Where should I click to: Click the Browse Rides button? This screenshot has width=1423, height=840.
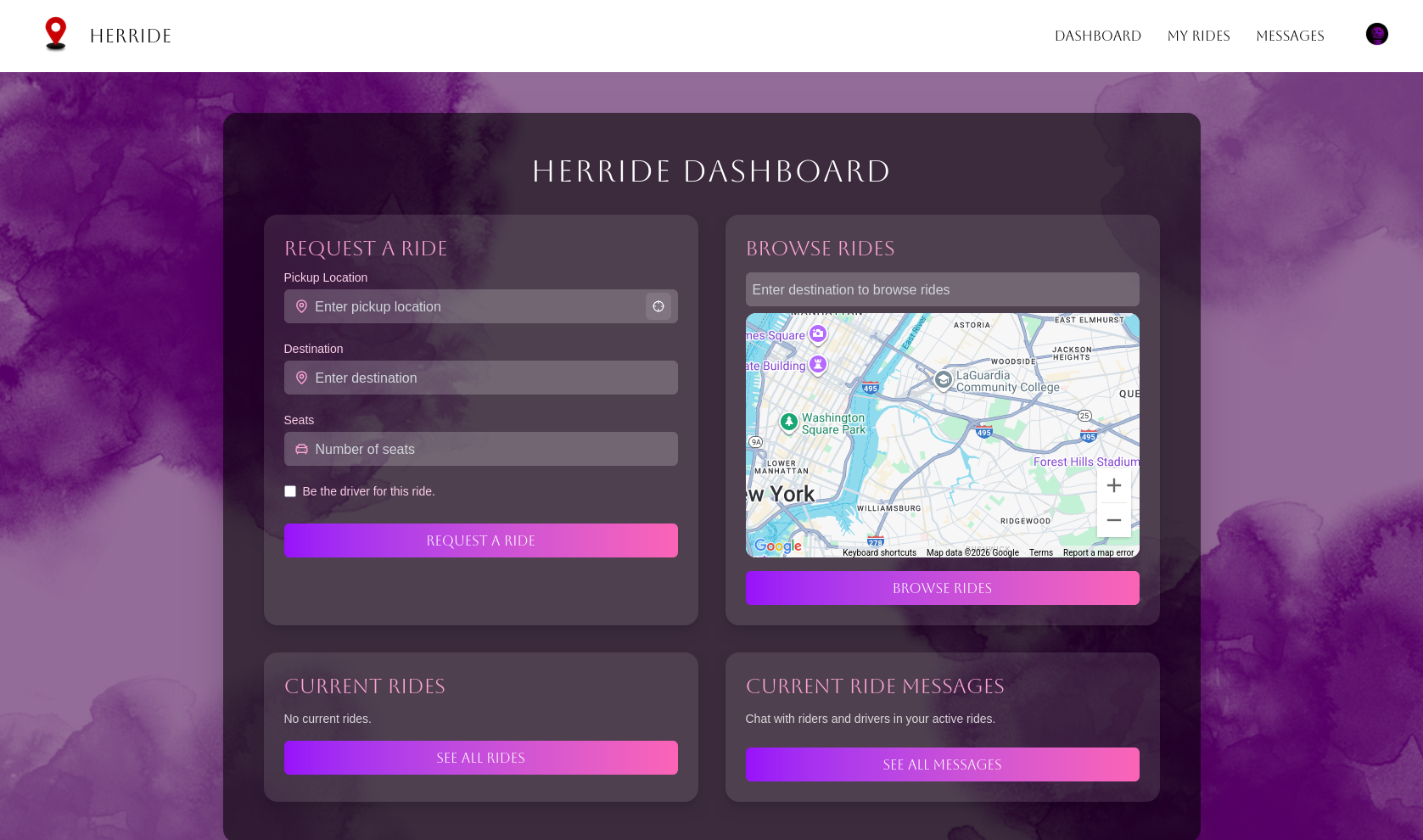coord(942,588)
